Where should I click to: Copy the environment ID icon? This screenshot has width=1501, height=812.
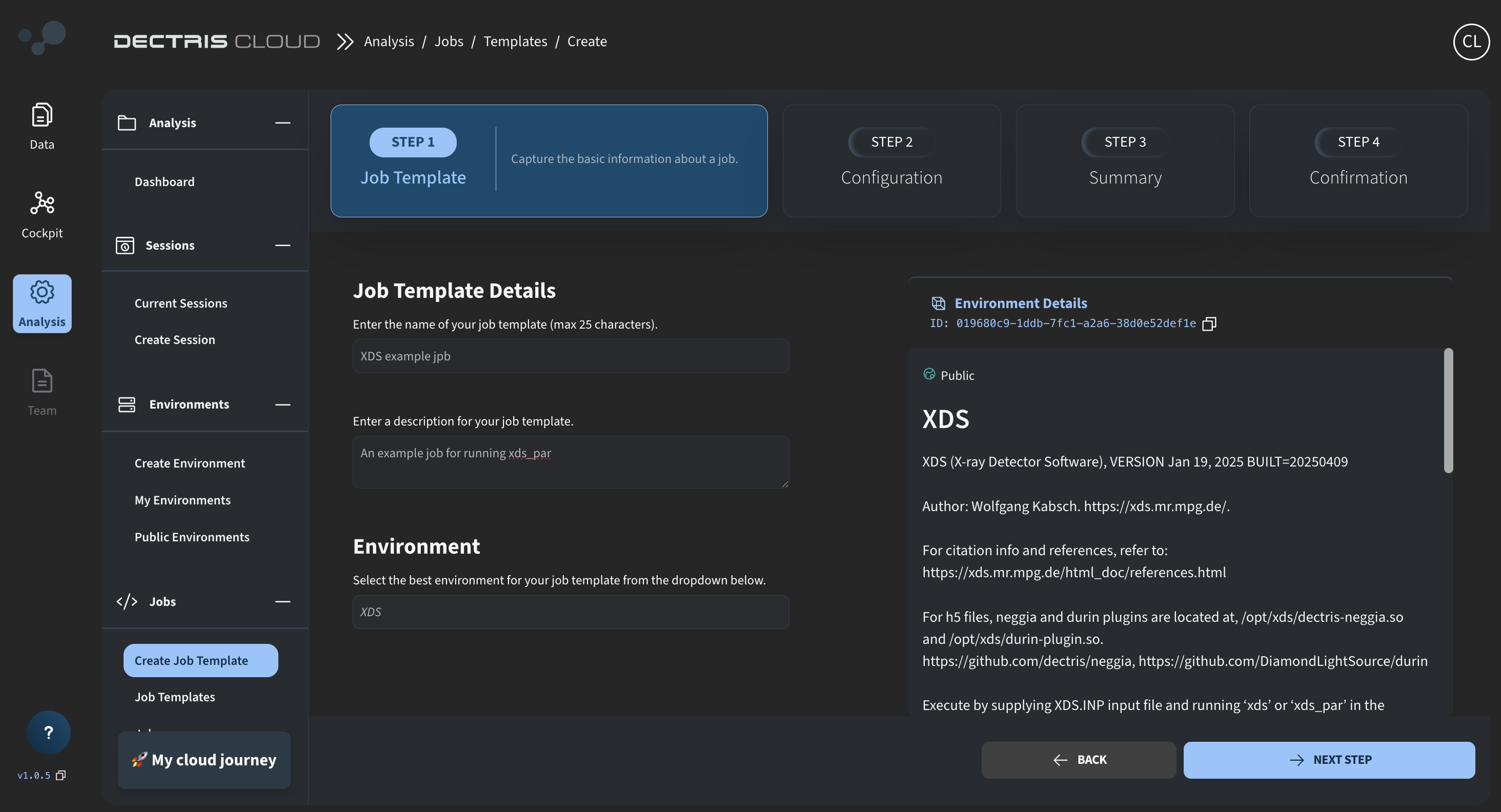[x=1209, y=324]
